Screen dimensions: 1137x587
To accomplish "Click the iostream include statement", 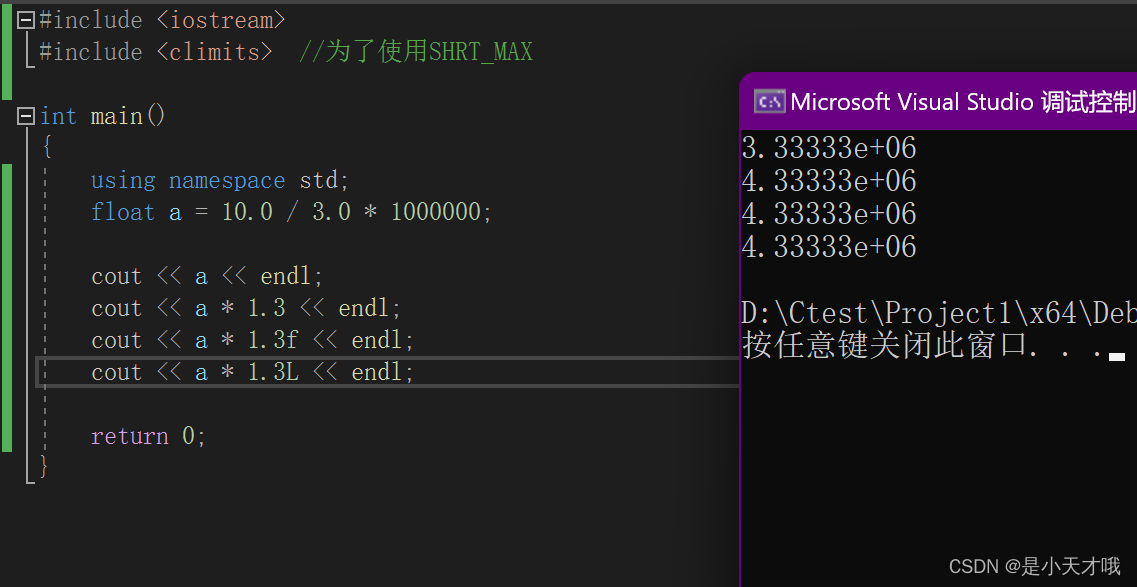I will (x=160, y=18).
